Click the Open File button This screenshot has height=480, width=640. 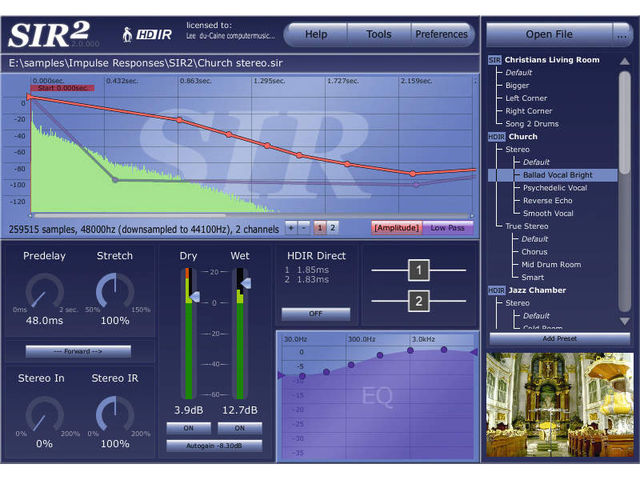(x=549, y=34)
